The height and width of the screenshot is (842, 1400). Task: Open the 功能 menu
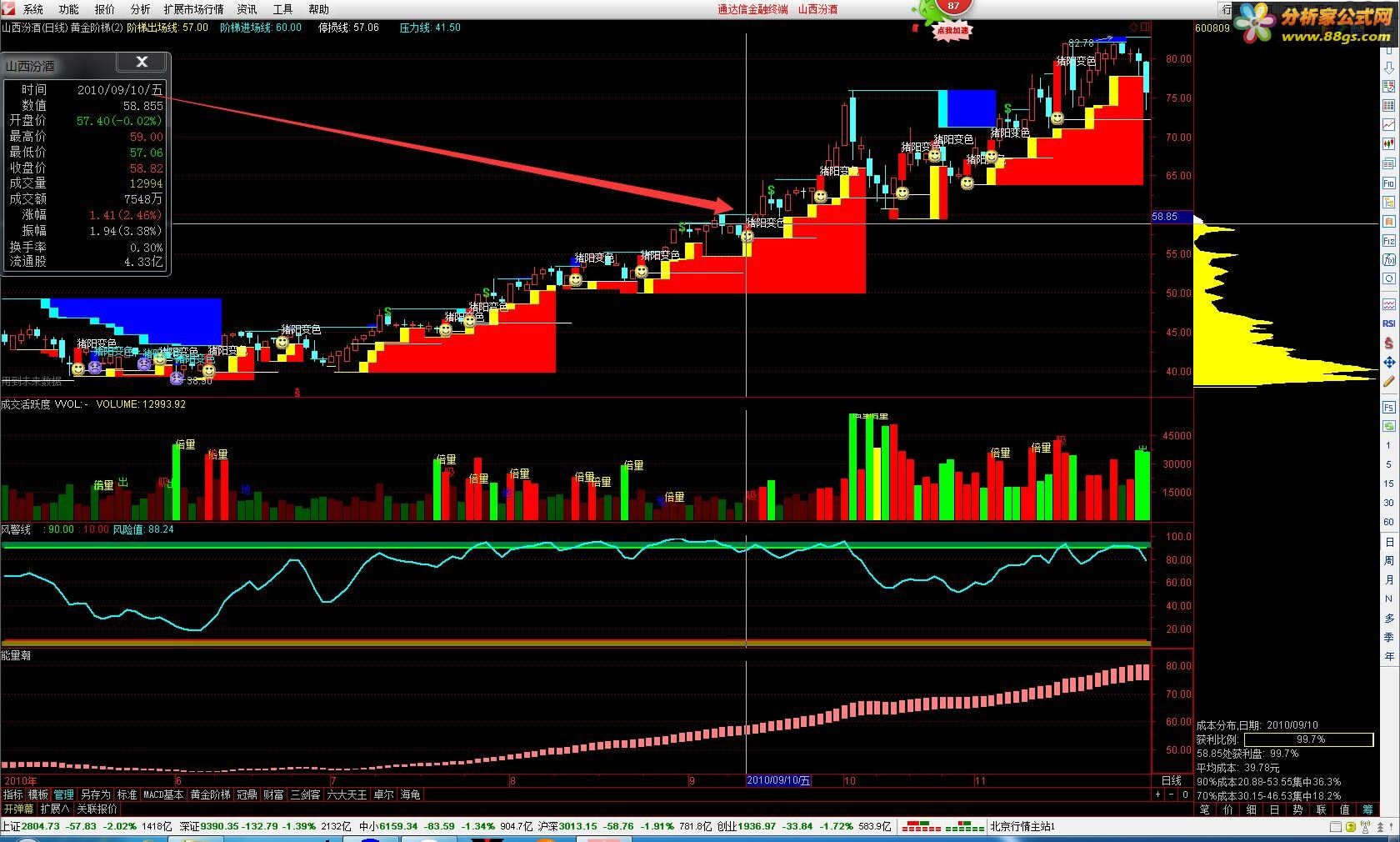[69, 9]
